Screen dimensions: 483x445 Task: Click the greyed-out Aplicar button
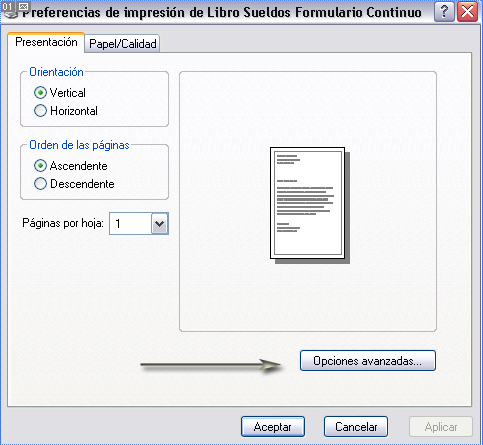tap(441, 427)
